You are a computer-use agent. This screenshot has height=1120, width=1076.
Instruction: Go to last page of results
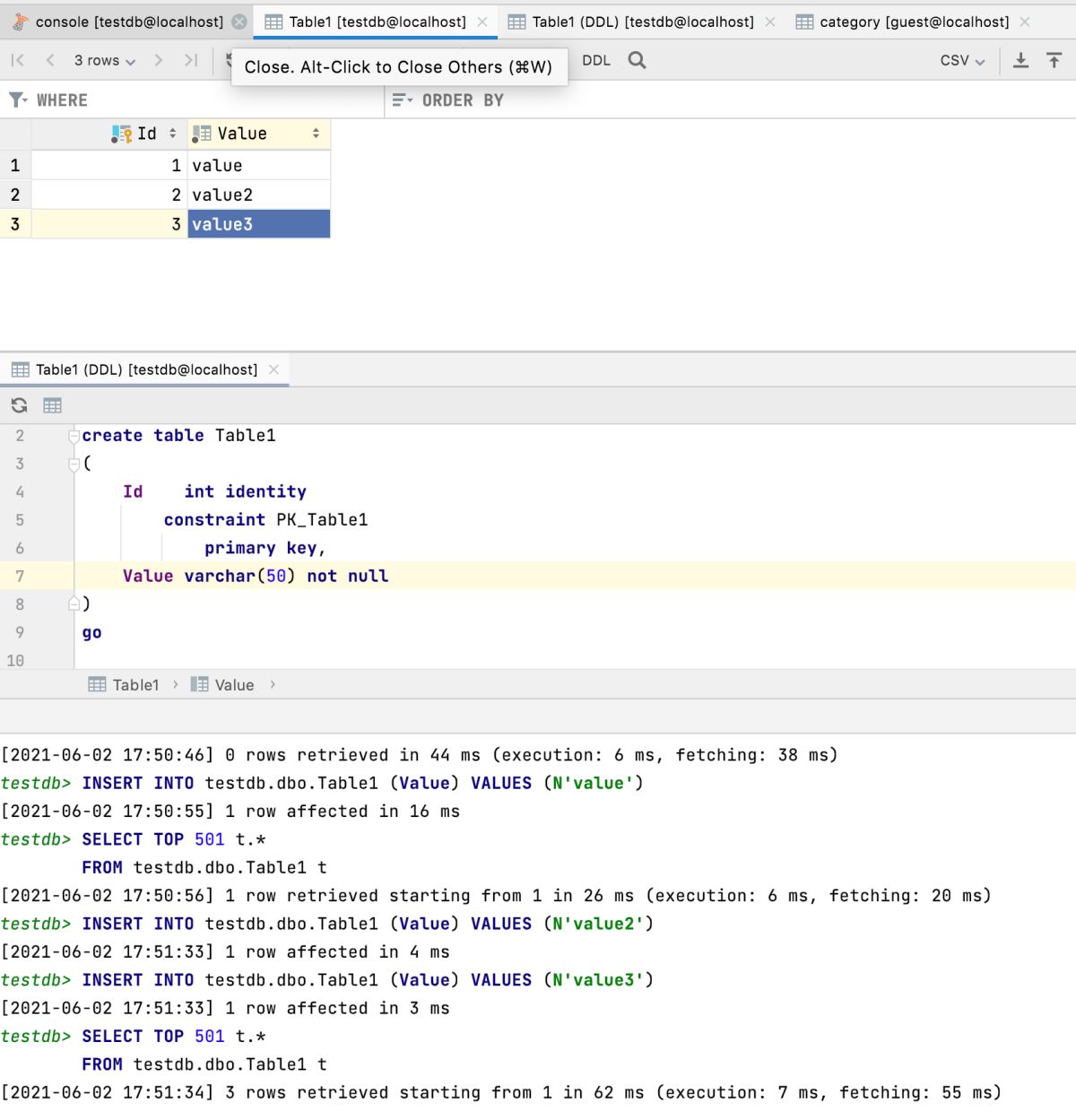(x=191, y=60)
